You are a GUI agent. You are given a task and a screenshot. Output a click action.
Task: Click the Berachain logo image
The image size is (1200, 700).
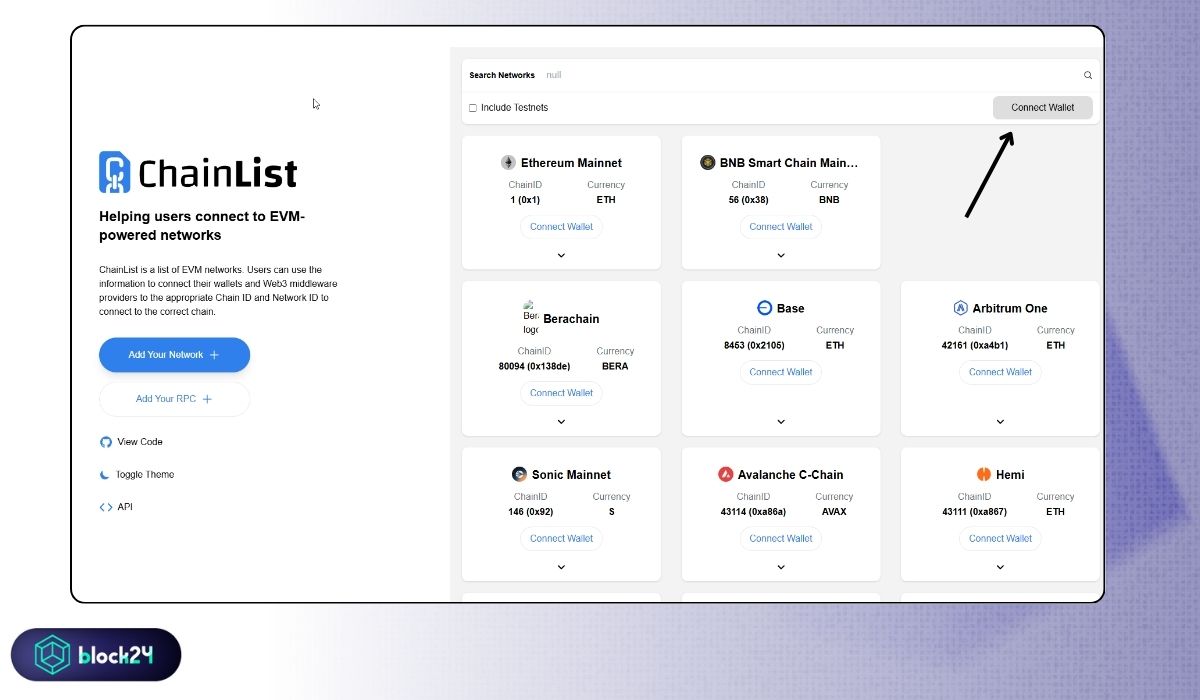[530, 318]
